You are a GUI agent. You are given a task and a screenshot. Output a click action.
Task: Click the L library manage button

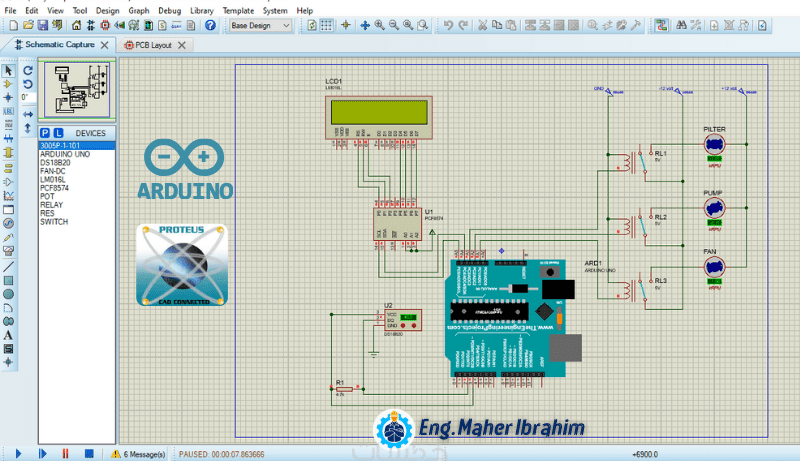(x=59, y=133)
